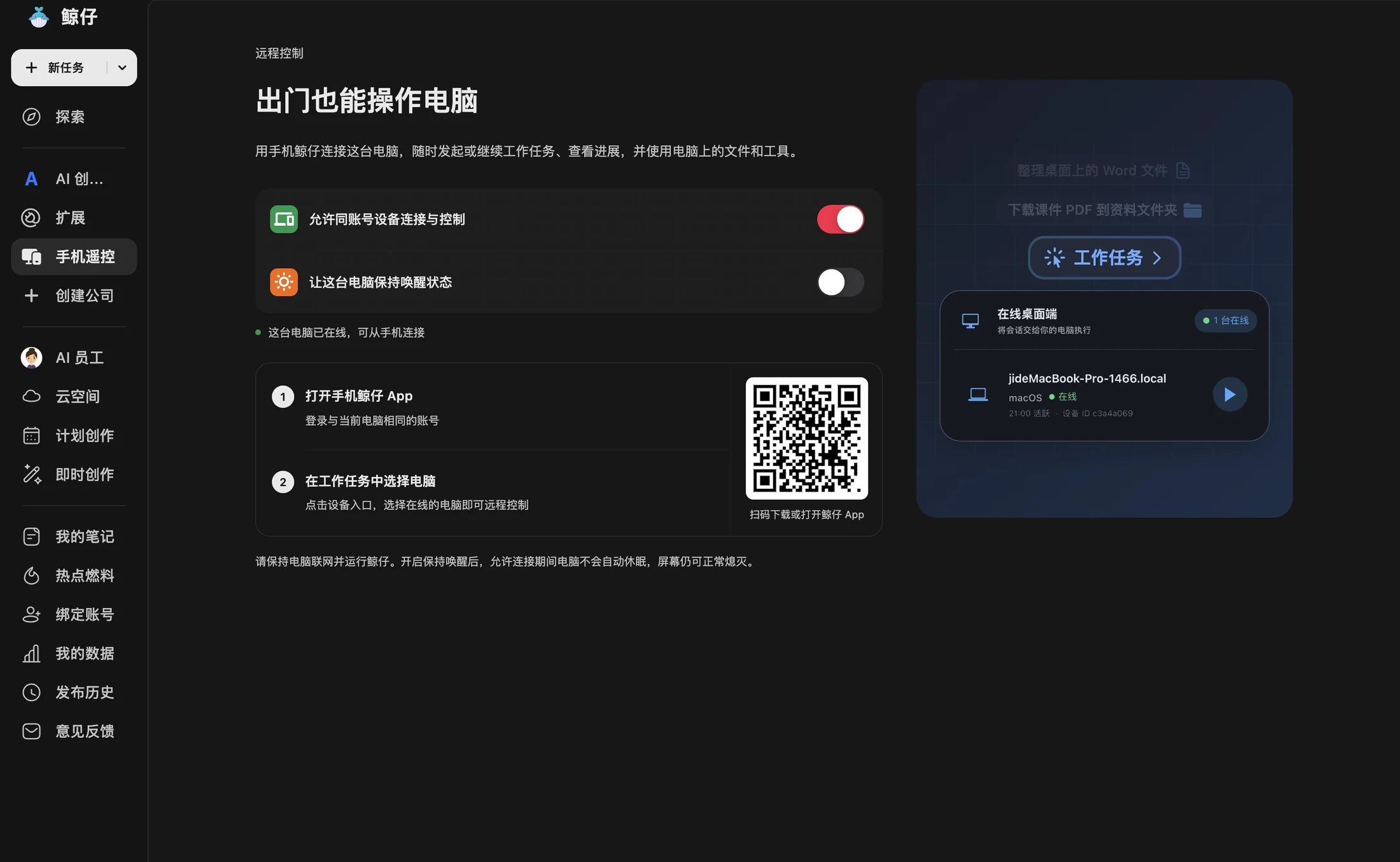Disable 允许同账号设备连接与控制 switch

841,219
